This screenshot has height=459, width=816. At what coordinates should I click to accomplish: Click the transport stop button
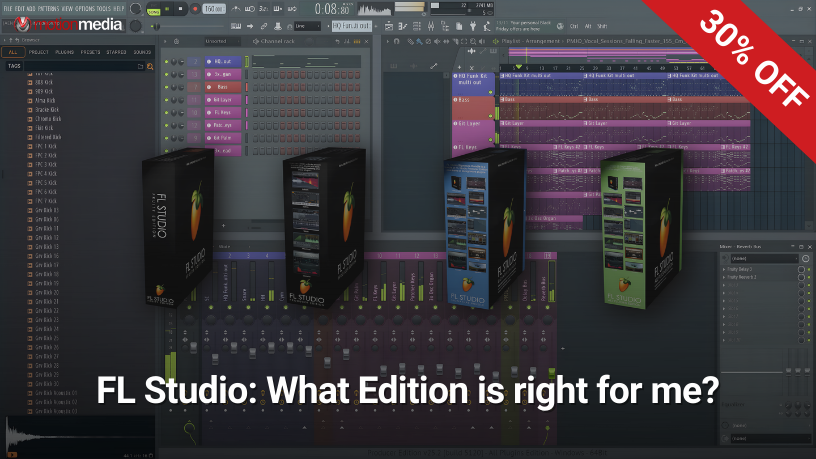[x=181, y=9]
